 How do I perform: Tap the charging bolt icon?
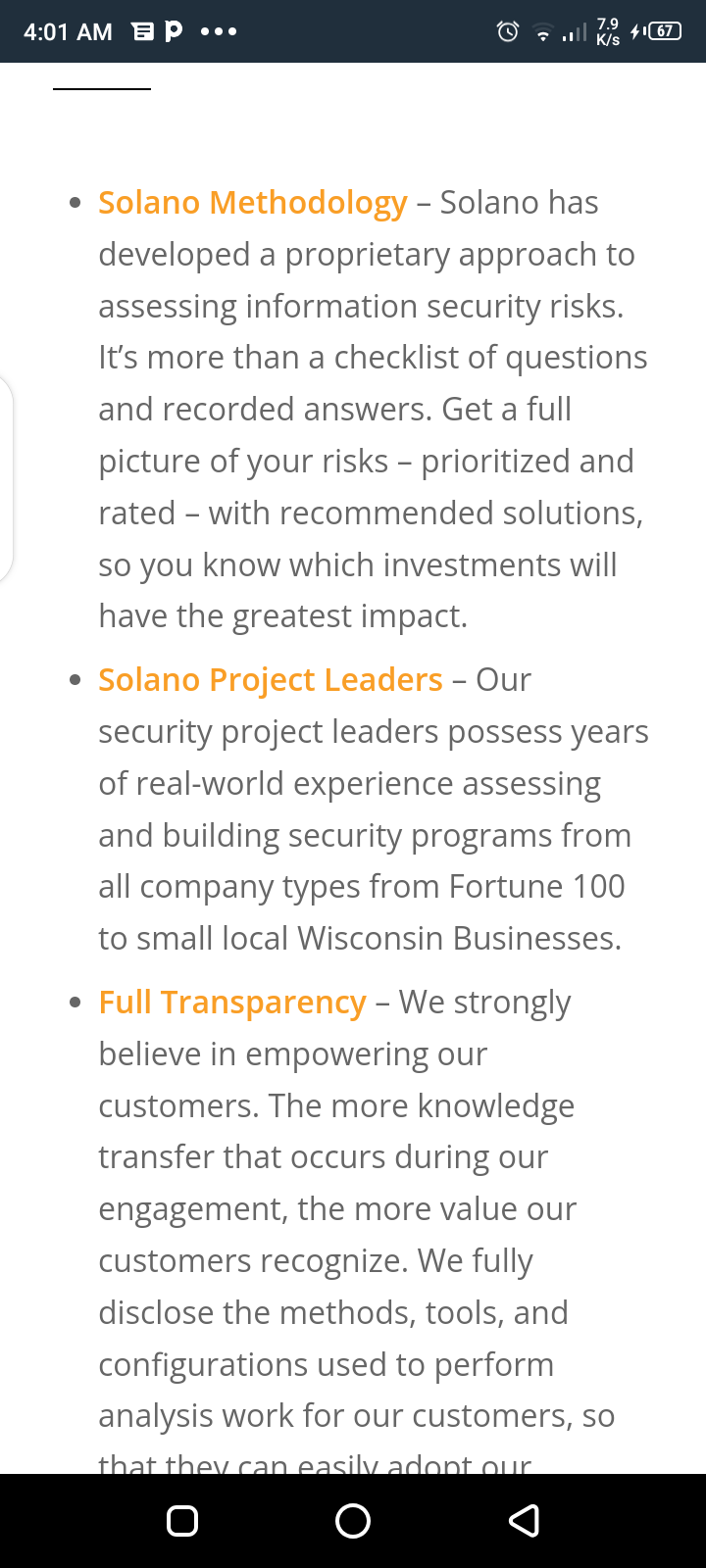click(636, 31)
